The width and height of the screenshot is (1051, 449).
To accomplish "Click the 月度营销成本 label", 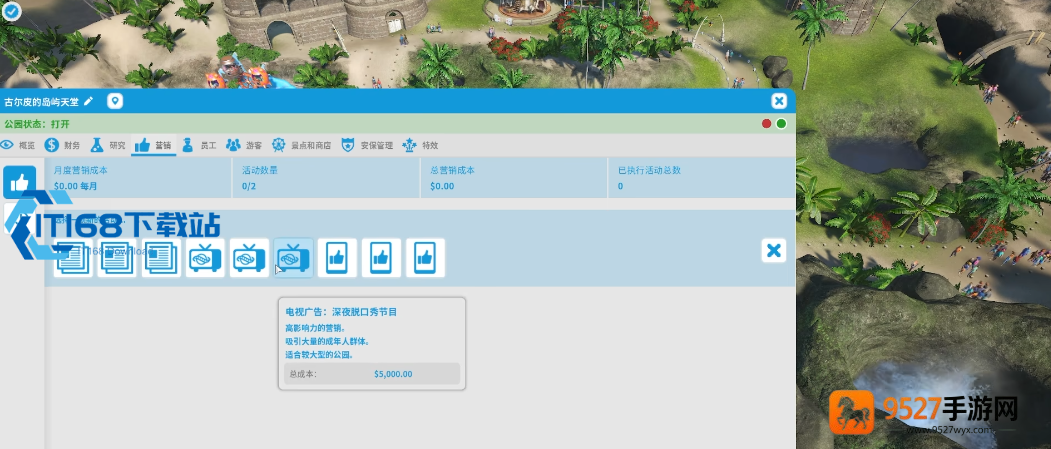I will click(x=80, y=170).
